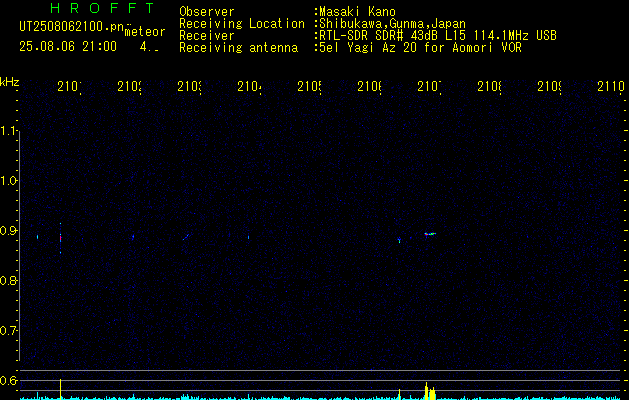Click the Receiver field label
Image resolution: width=629 pixels, height=400 pixels.
click(207, 36)
